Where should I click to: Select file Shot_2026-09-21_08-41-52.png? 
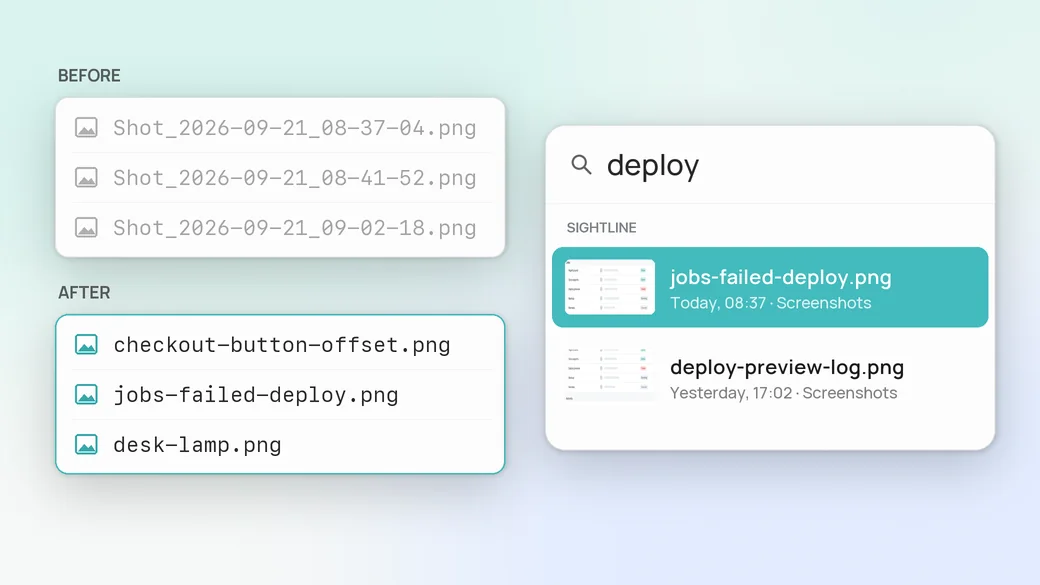point(294,178)
